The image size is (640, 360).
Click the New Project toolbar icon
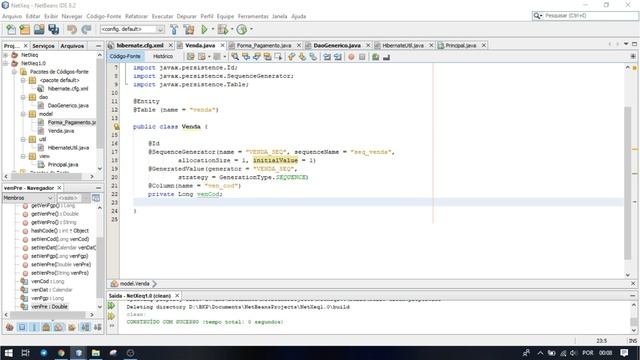(x=25, y=29)
